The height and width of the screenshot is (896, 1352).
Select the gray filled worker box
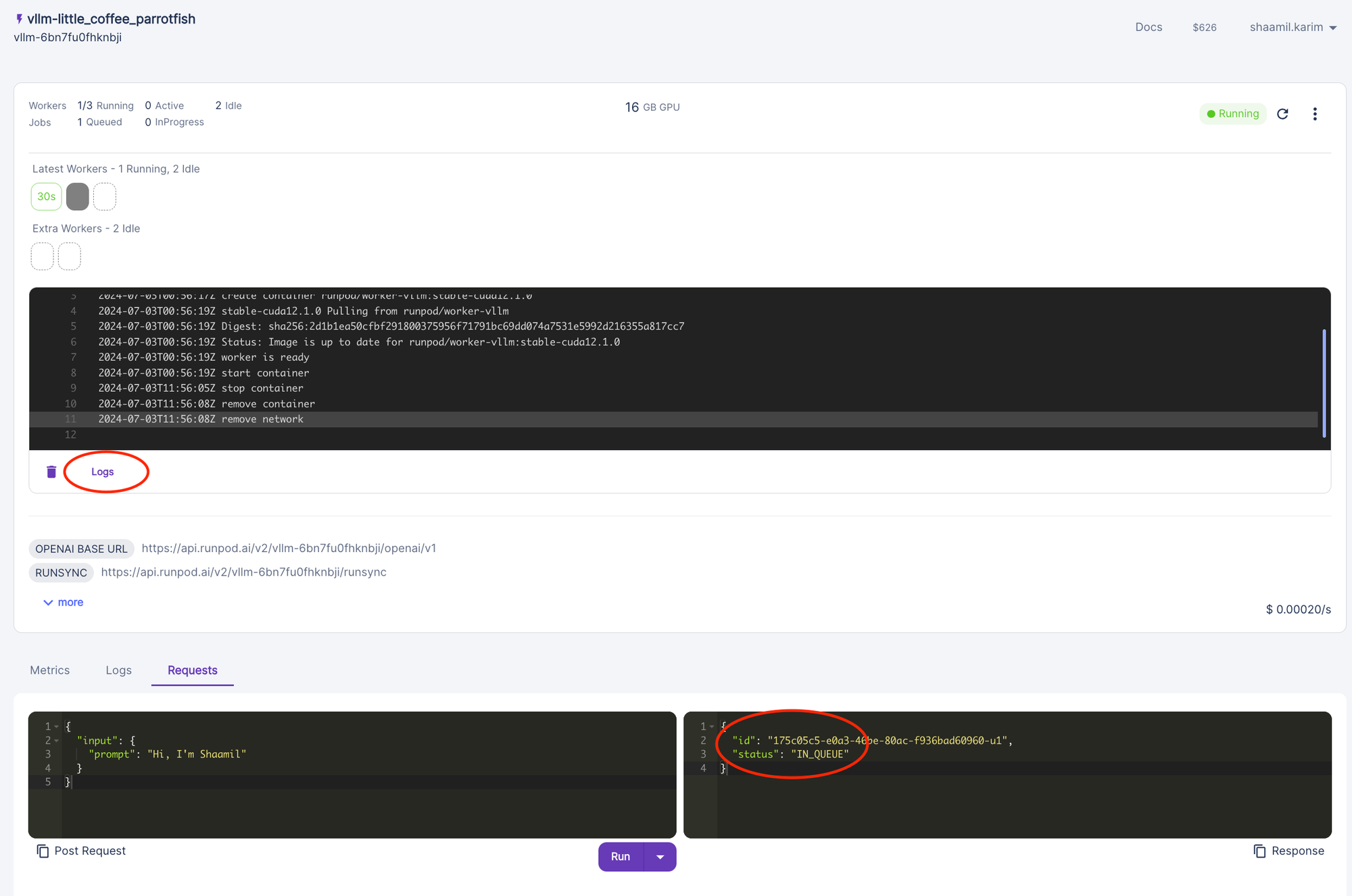tap(78, 197)
